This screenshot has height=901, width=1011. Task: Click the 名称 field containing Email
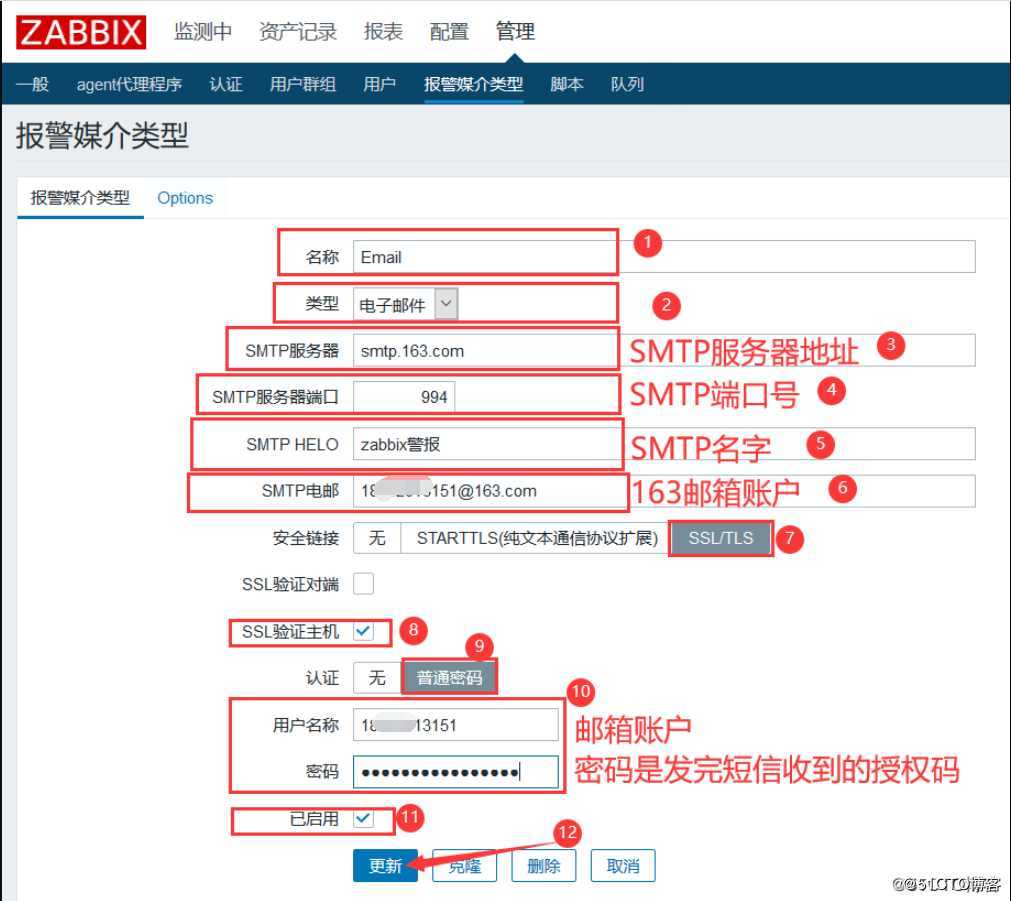664,257
